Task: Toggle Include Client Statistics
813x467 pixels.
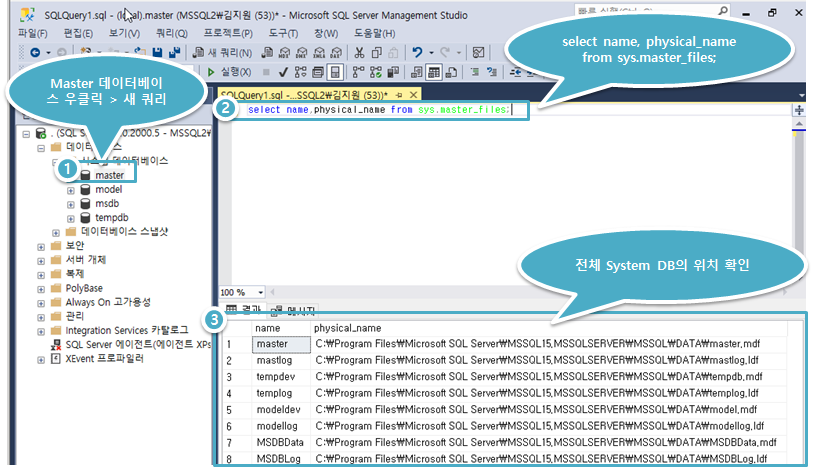Action: tap(394, 72)
